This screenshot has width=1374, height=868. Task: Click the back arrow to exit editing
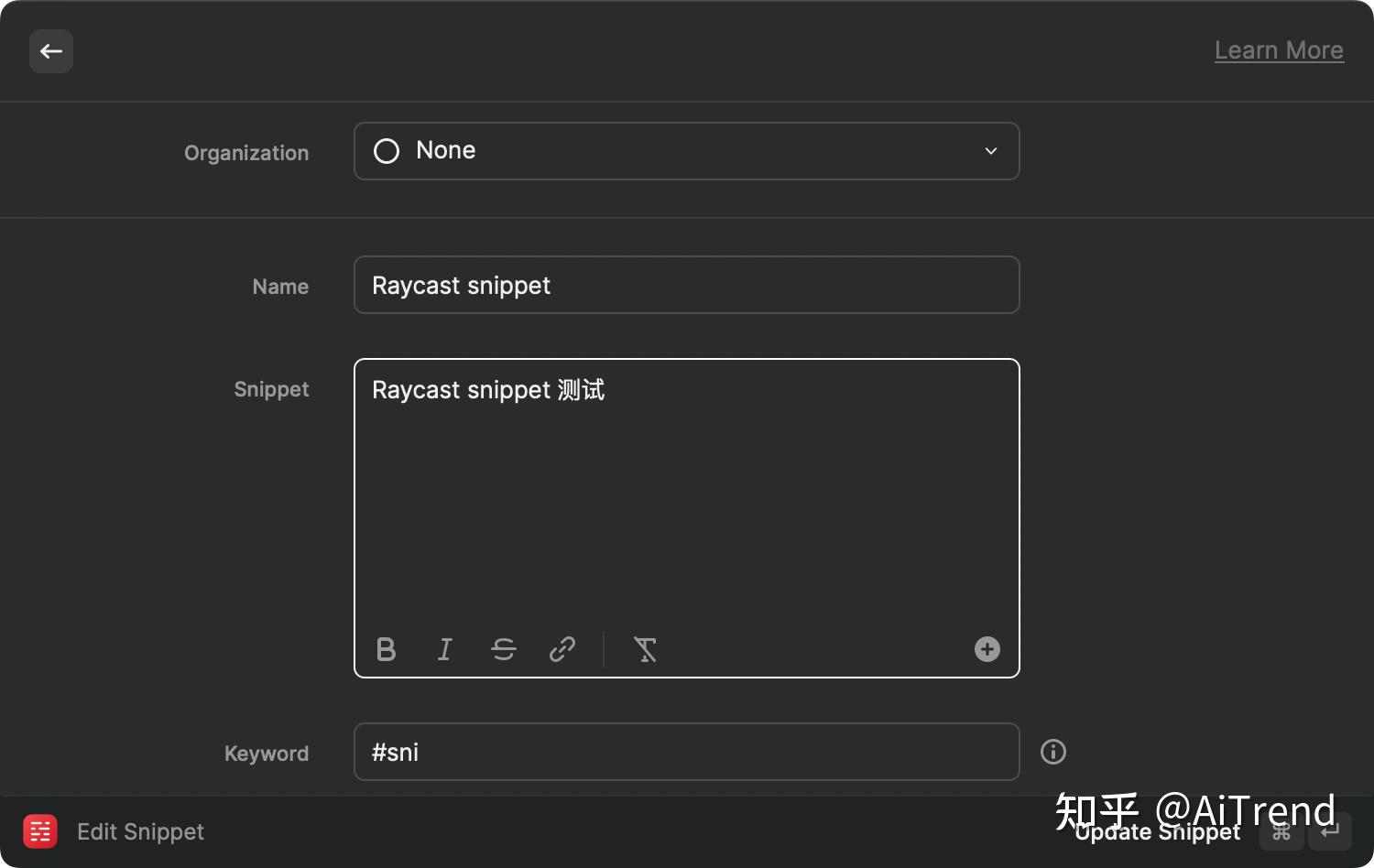[x=51, y=51]
